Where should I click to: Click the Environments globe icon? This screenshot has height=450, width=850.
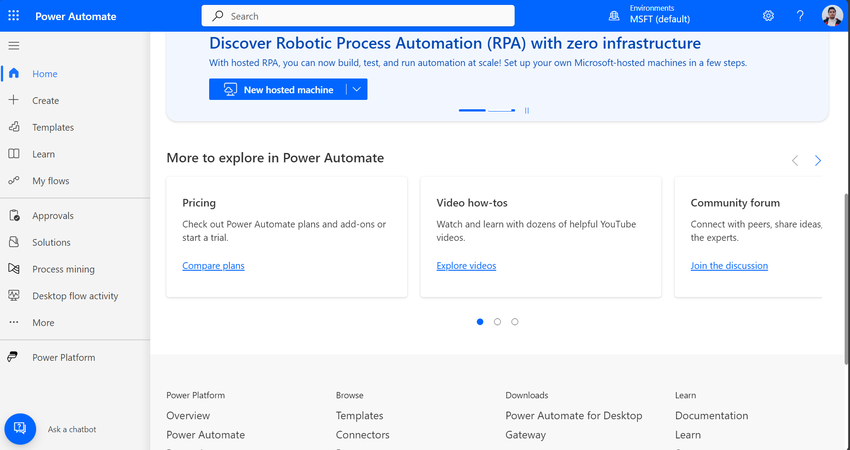[614, 16]
